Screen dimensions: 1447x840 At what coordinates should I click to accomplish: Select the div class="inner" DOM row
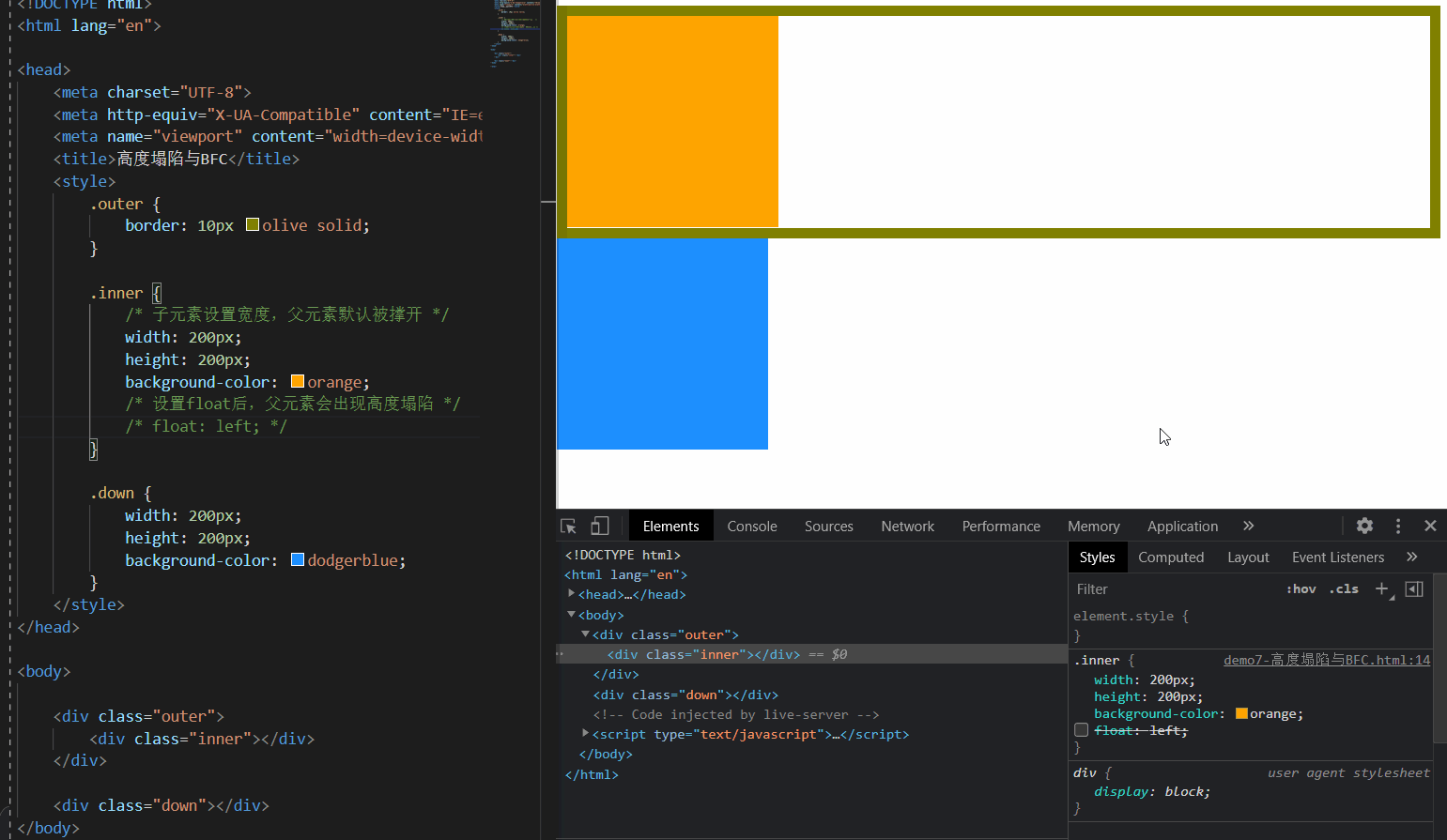812,654
